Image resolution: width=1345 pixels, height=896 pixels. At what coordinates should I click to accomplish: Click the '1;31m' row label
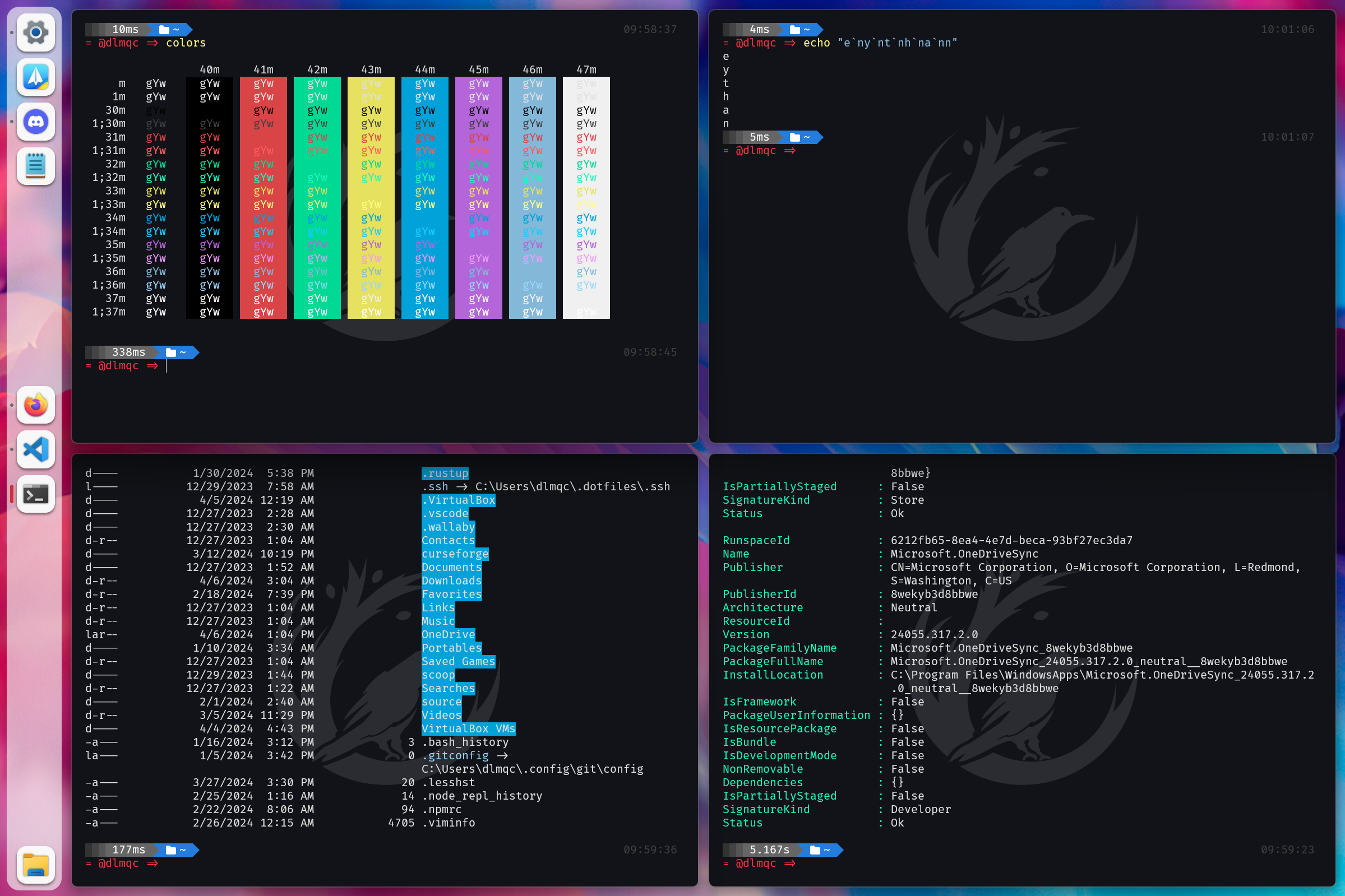(x=109, y=150)
